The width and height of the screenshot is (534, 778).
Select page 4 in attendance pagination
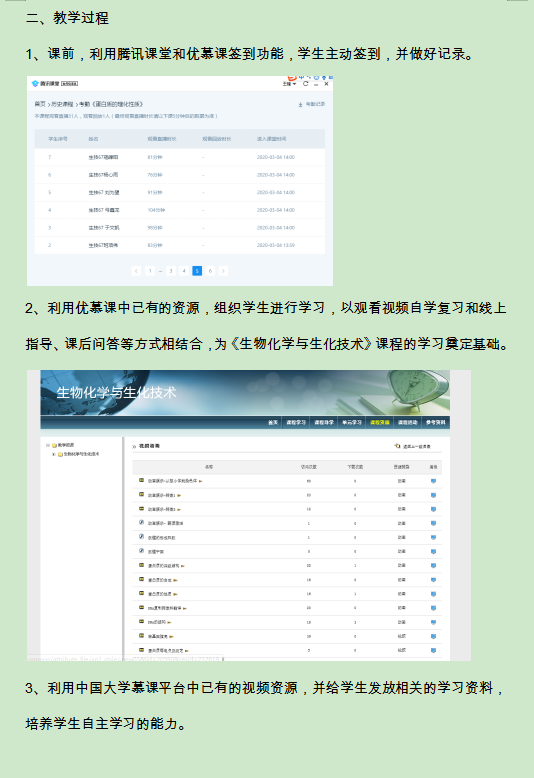(184, 271)
